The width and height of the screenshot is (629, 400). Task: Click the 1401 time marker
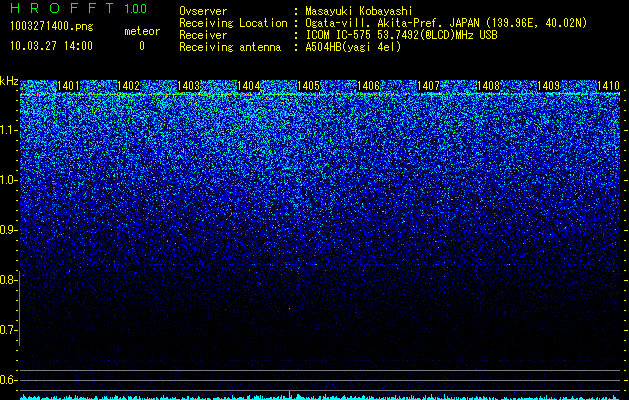click(x=68, y=86)
